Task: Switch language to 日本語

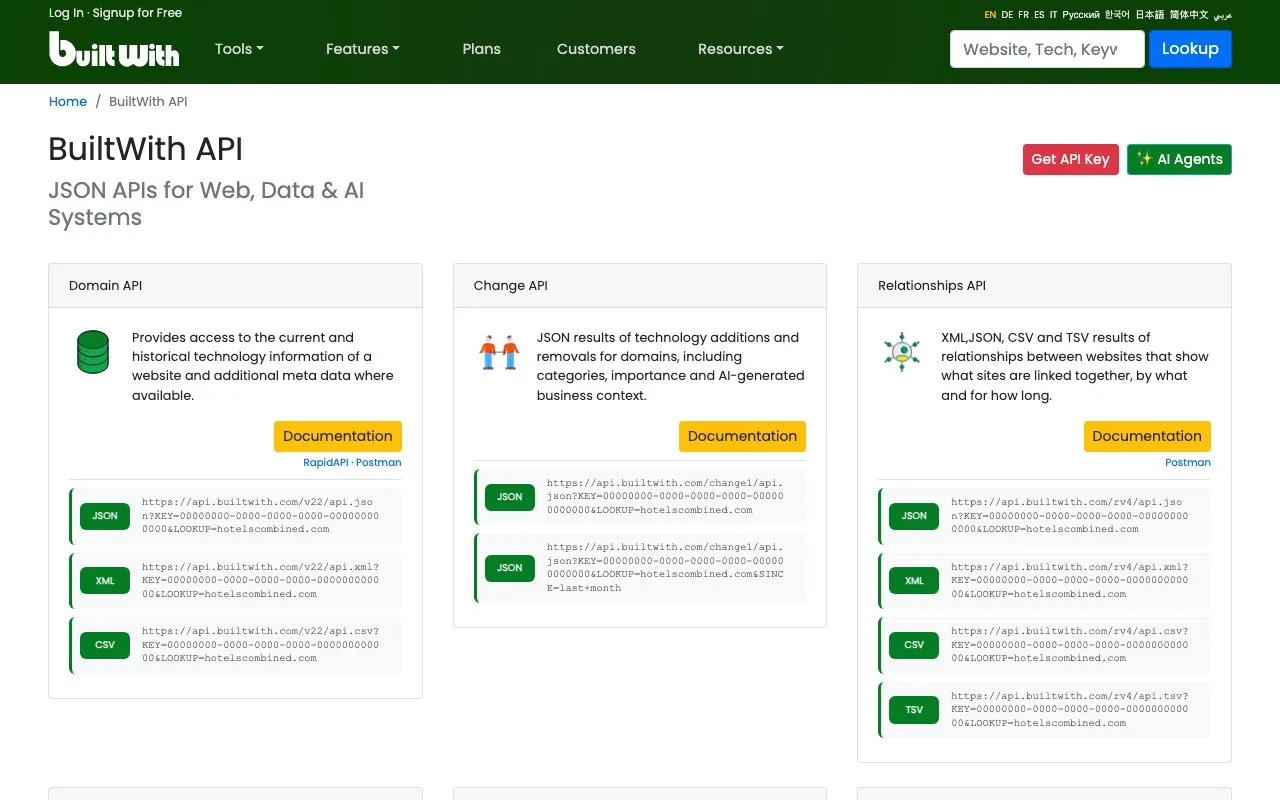Action: tap(1150, 15)
